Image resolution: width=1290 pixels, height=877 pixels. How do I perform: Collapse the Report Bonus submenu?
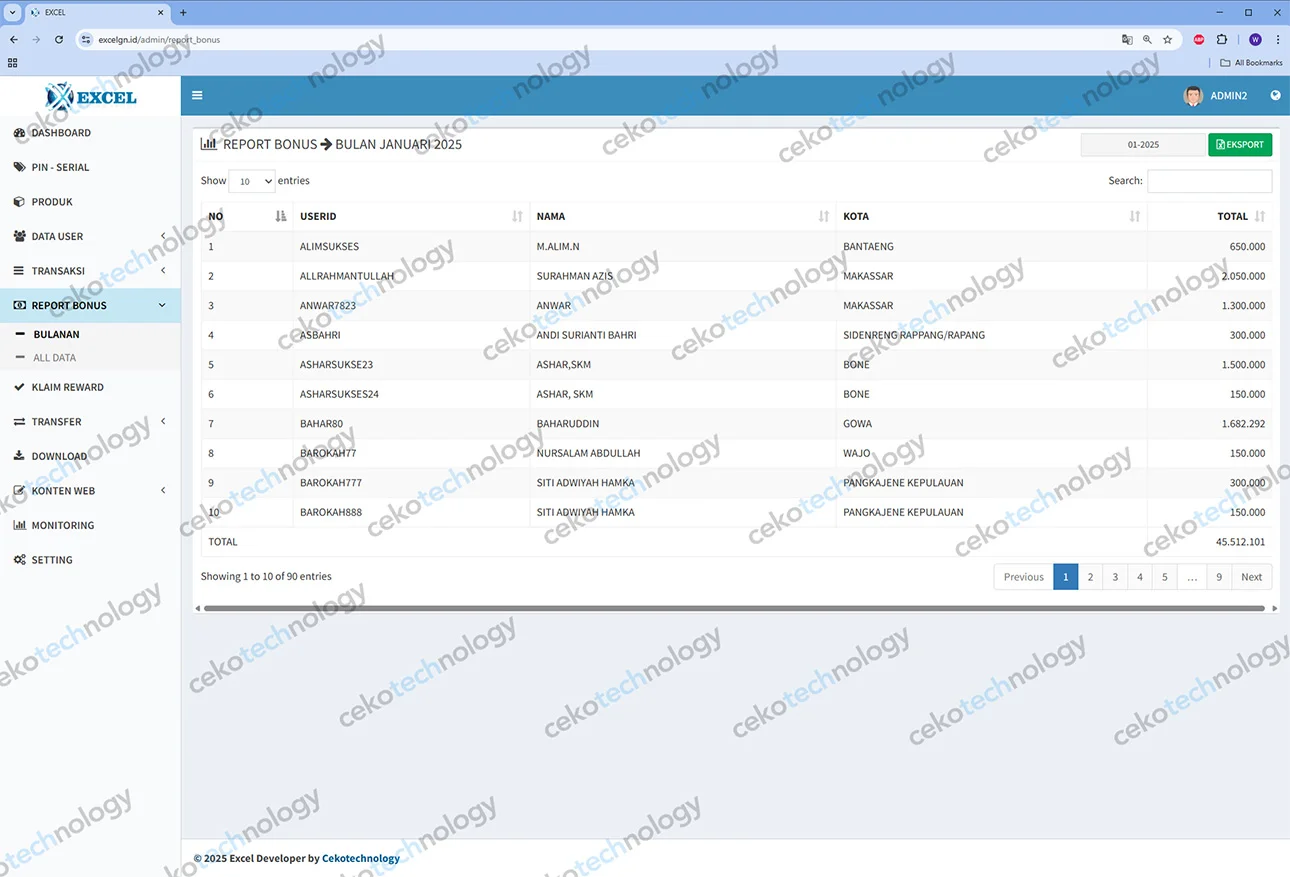click(90, 306)
